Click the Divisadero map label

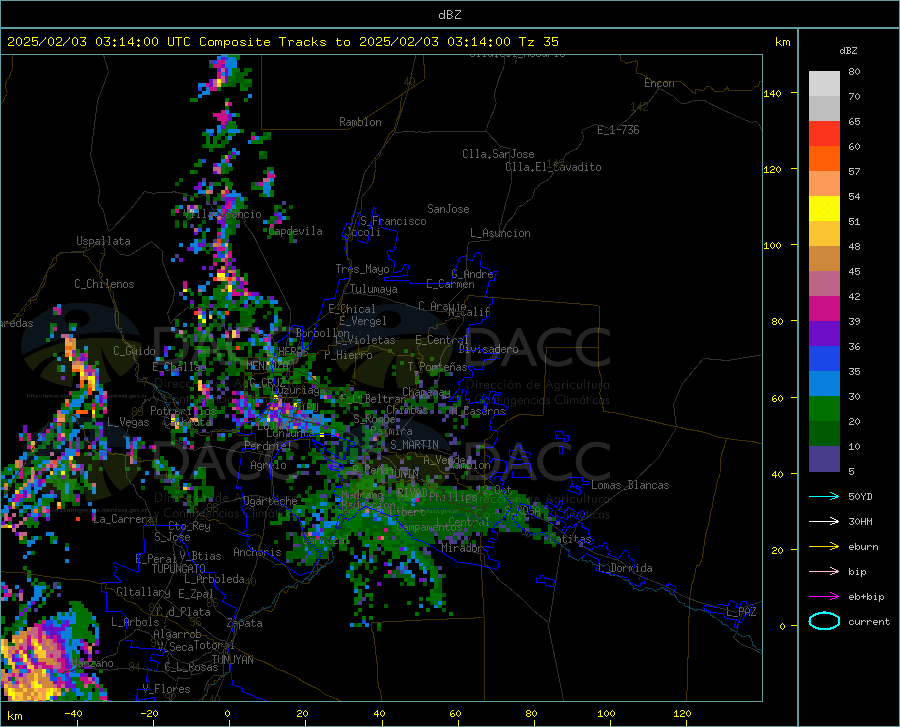click(488, 349)
